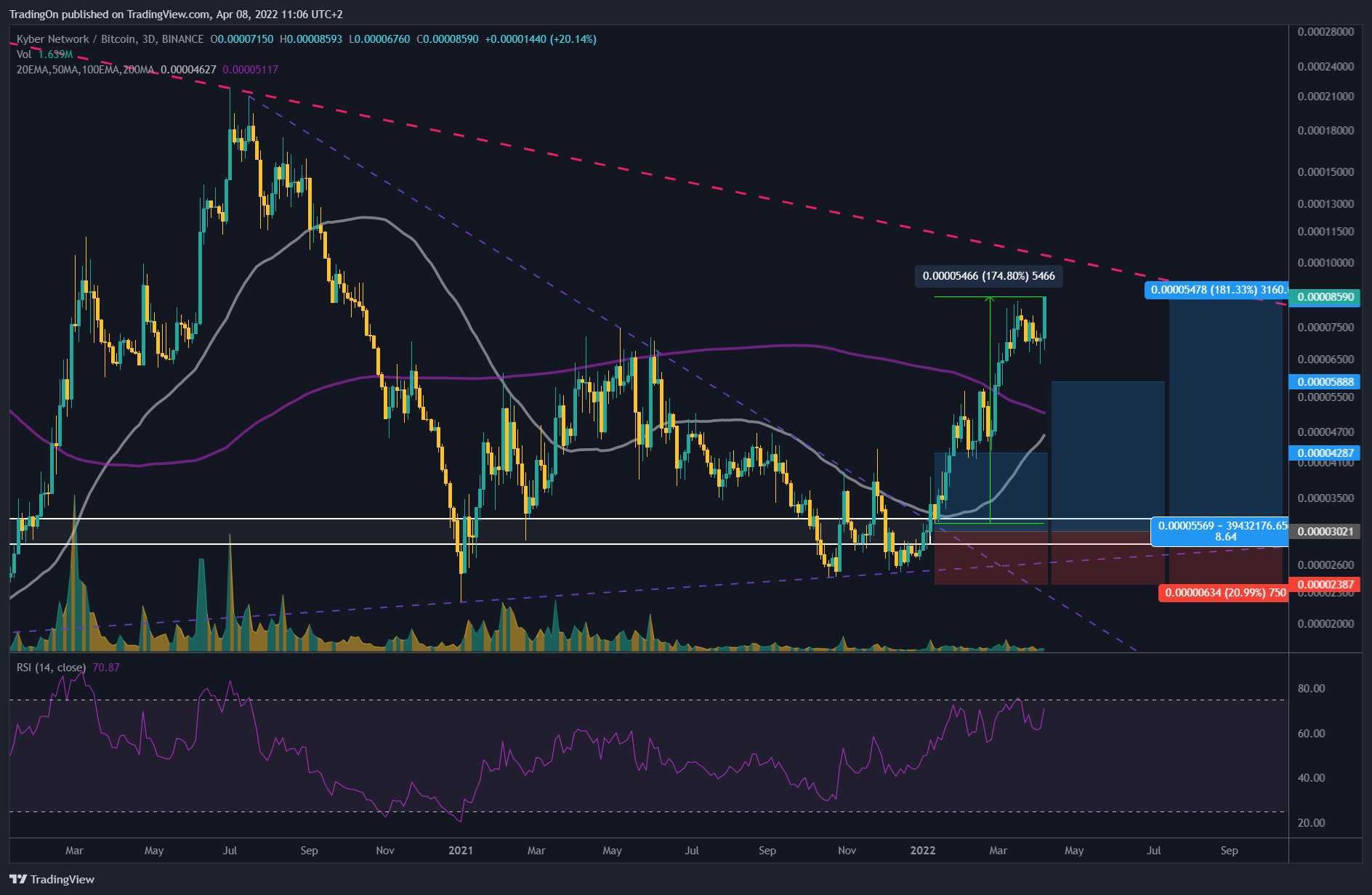Click the blue price tag 0.00005888

point(1325,381)
